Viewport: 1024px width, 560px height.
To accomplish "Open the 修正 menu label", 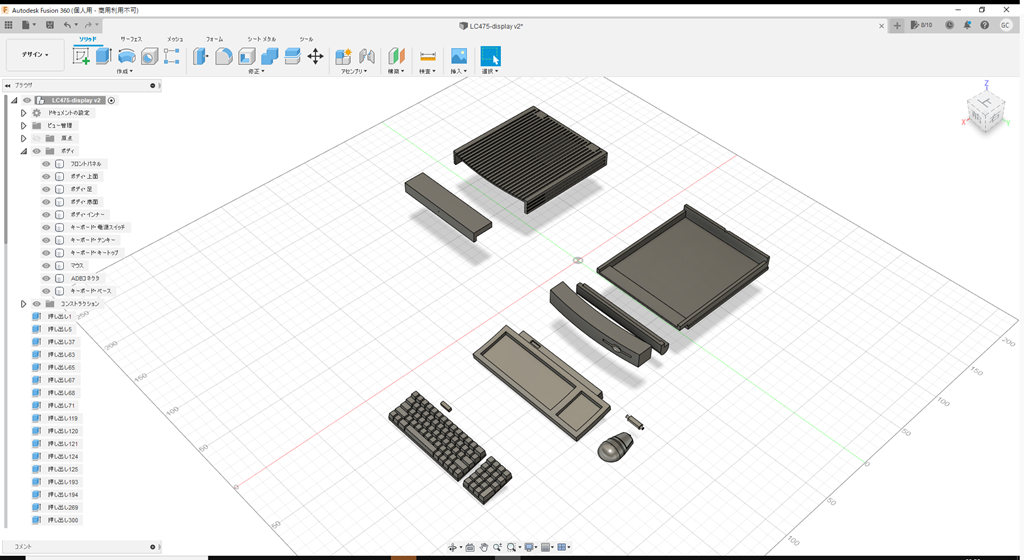I will (256, 72).
